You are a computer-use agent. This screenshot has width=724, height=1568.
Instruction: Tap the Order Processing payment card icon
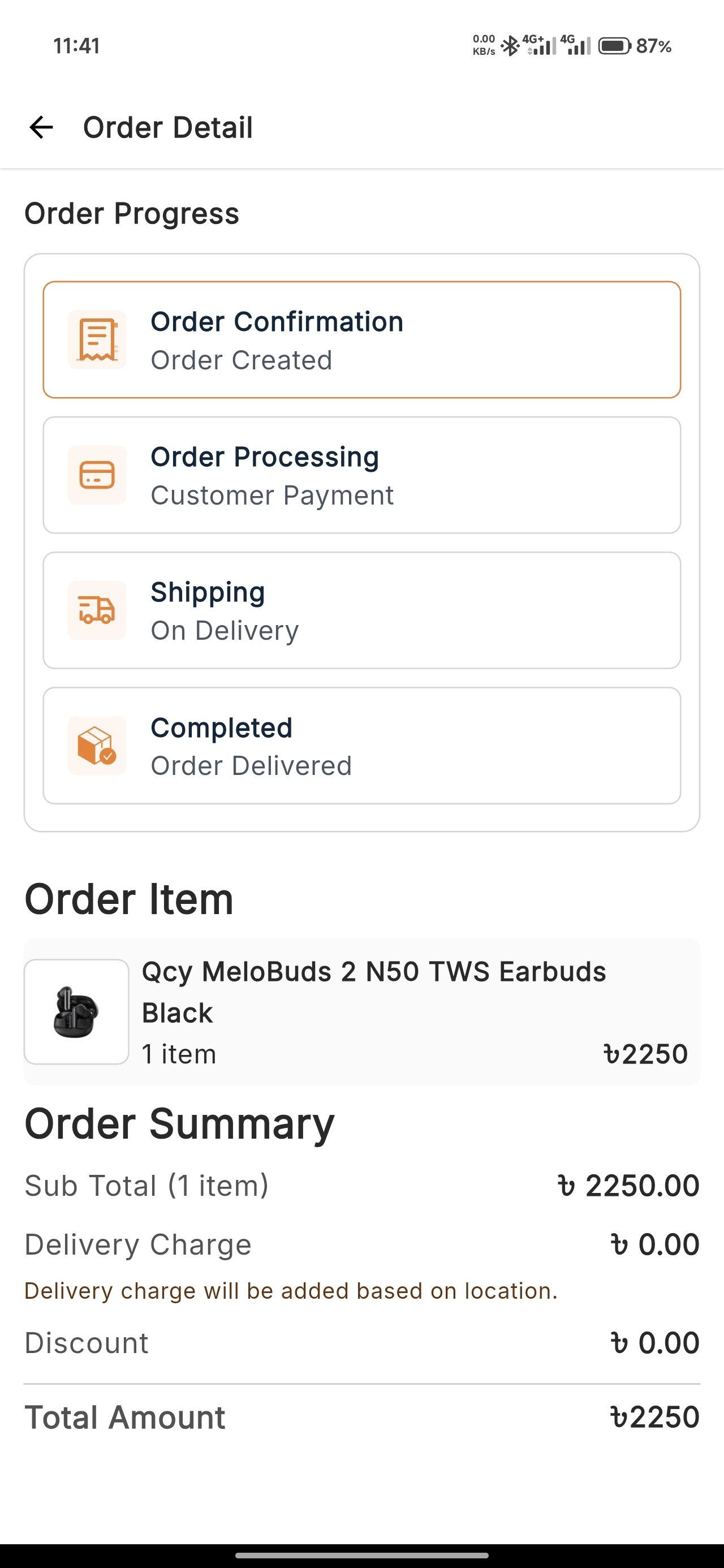tap(97, 475)
